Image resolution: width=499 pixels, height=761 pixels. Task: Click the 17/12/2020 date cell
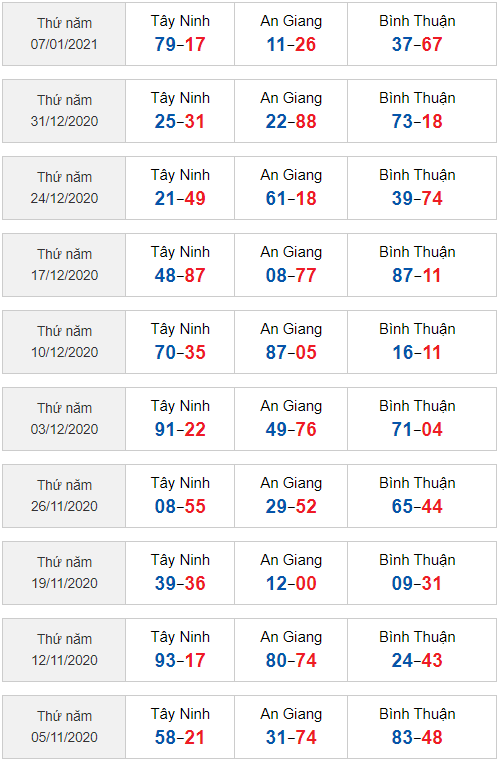pos(64,265)
